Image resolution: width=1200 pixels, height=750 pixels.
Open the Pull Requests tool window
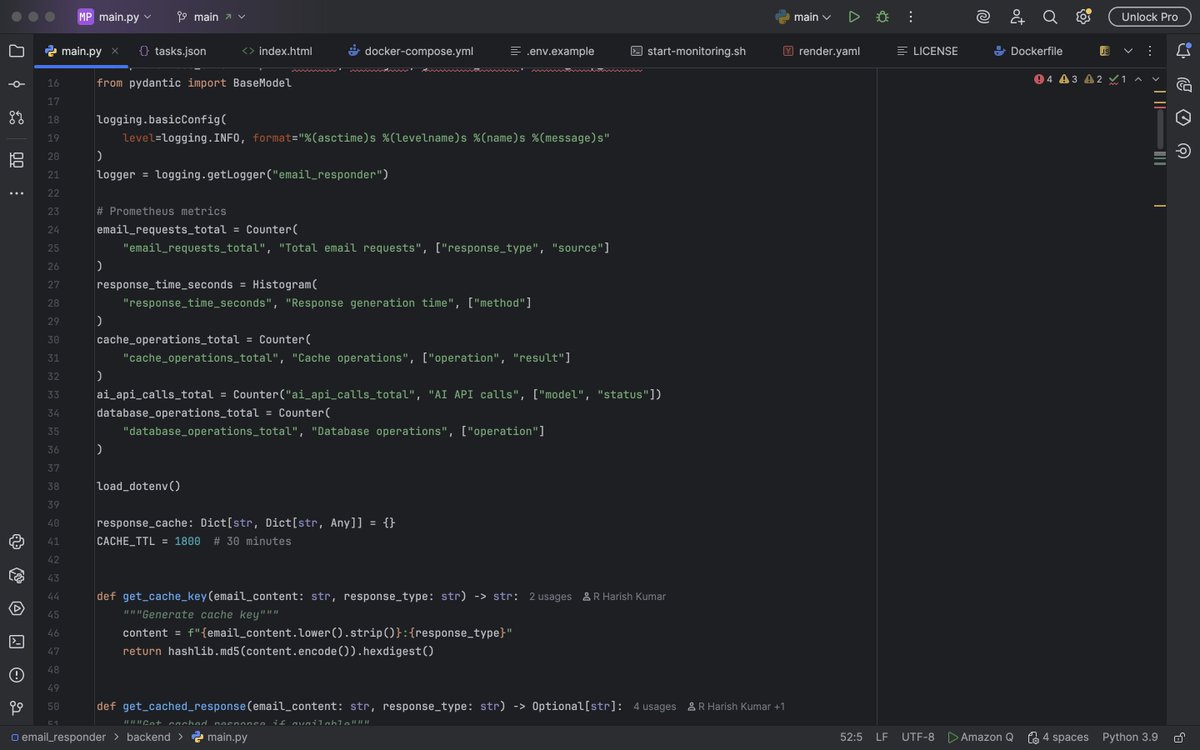coord(16,117)
